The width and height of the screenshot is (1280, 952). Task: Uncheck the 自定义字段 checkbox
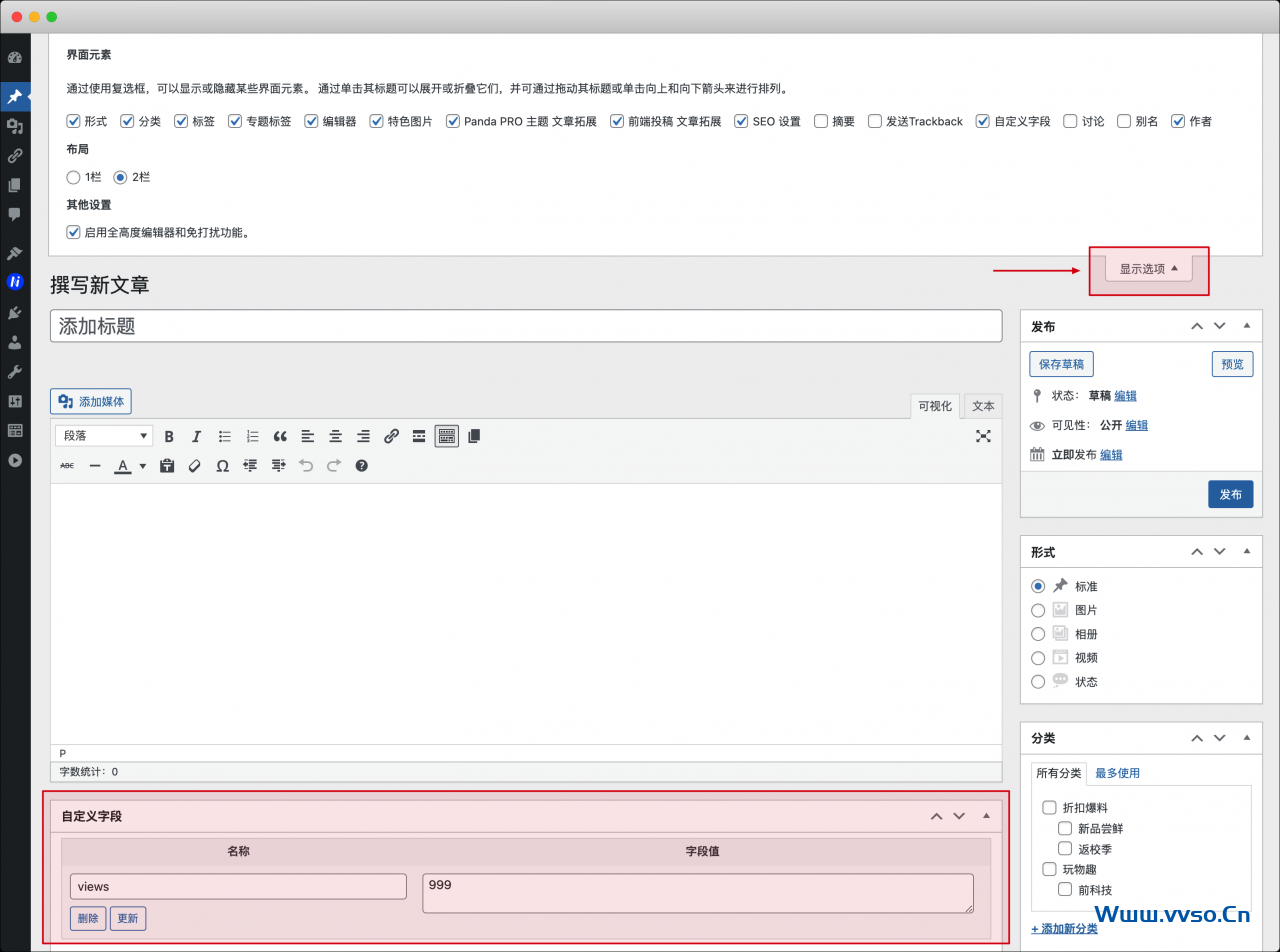coord(983,121)
